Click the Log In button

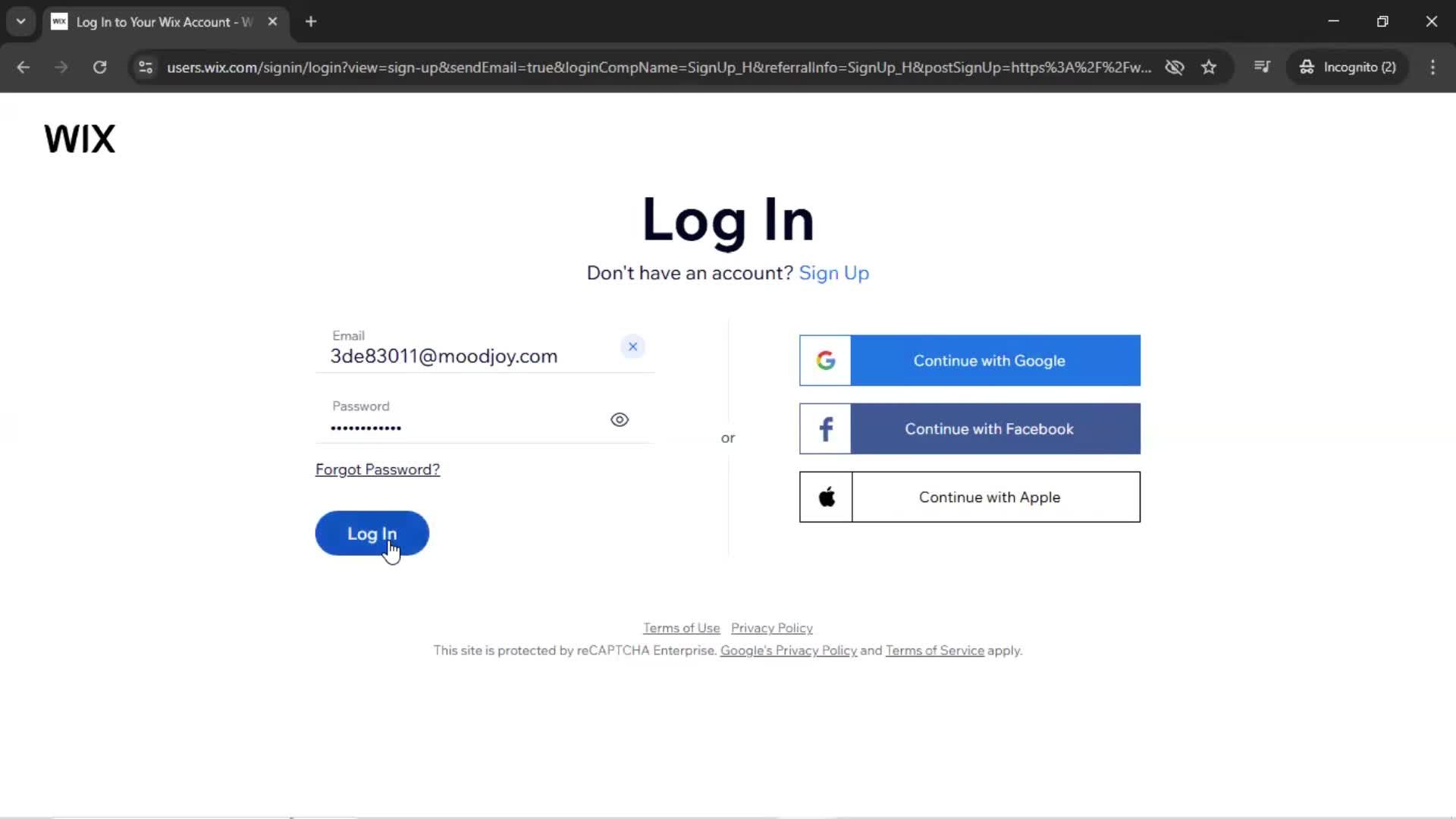point(372,533)
